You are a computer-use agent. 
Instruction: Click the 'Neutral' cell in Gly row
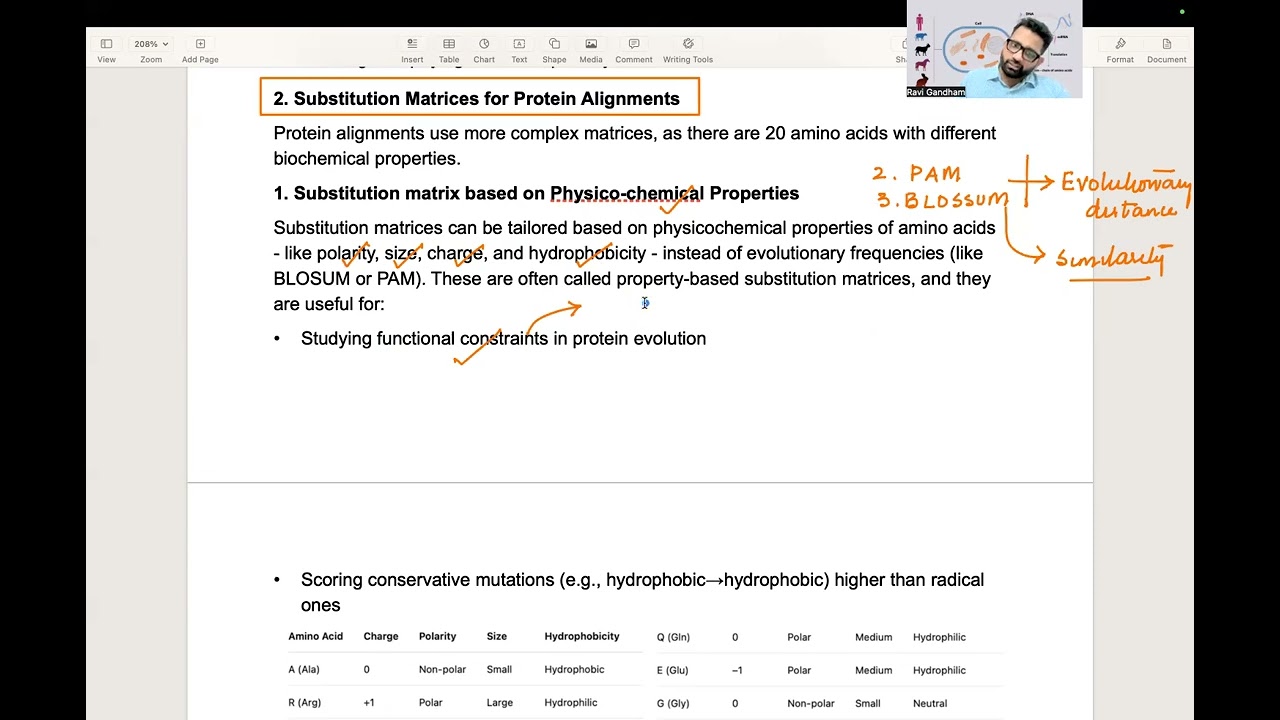[930, 703]
